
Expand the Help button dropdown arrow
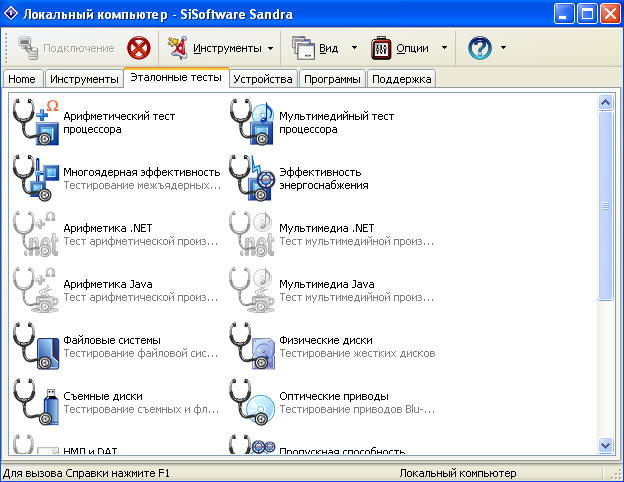[503, 48]
